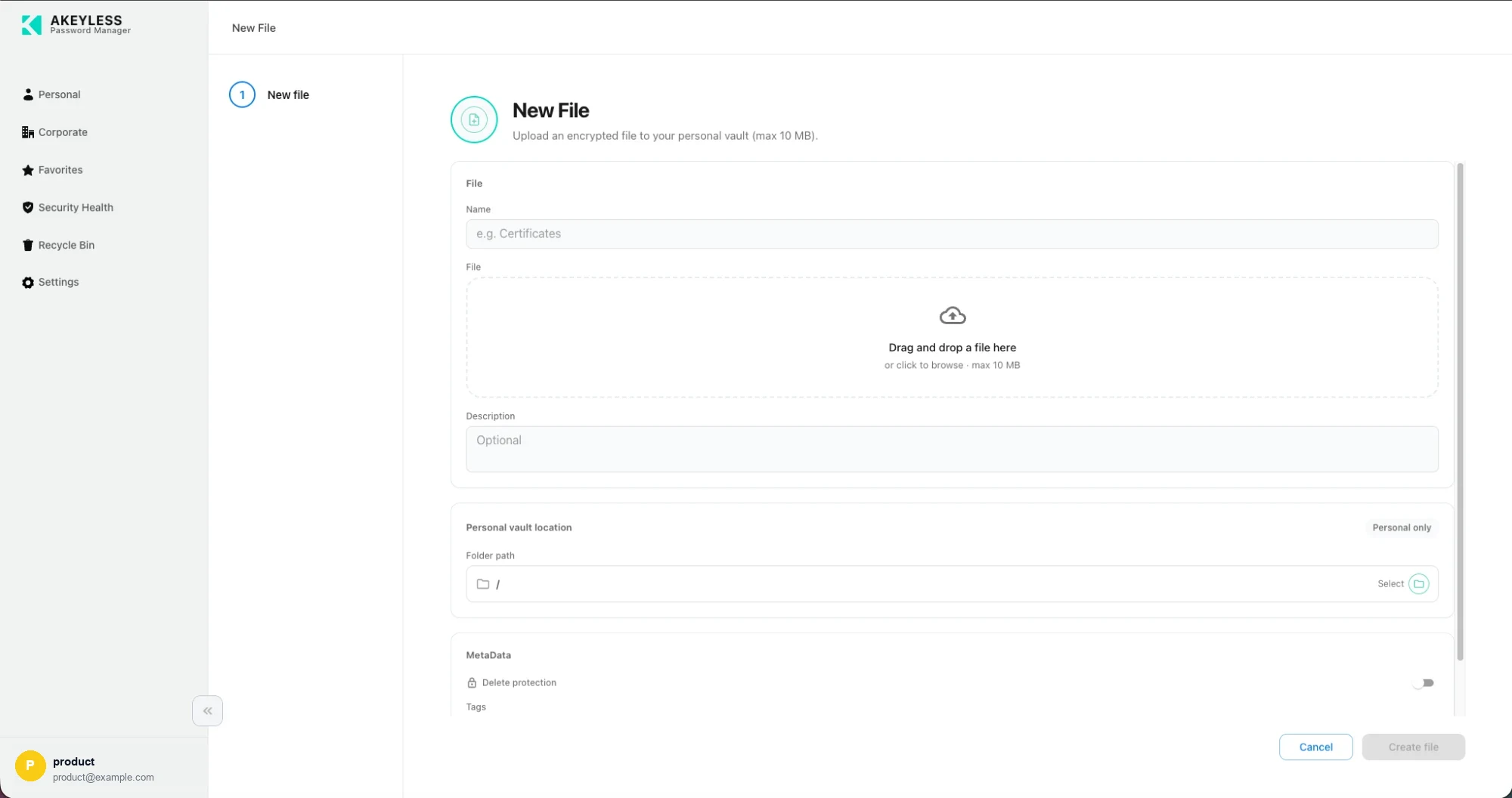1512x798 pixels.
Task: Click the Favorites star icon
Action: pyautogui.click(x=28, y=170)
